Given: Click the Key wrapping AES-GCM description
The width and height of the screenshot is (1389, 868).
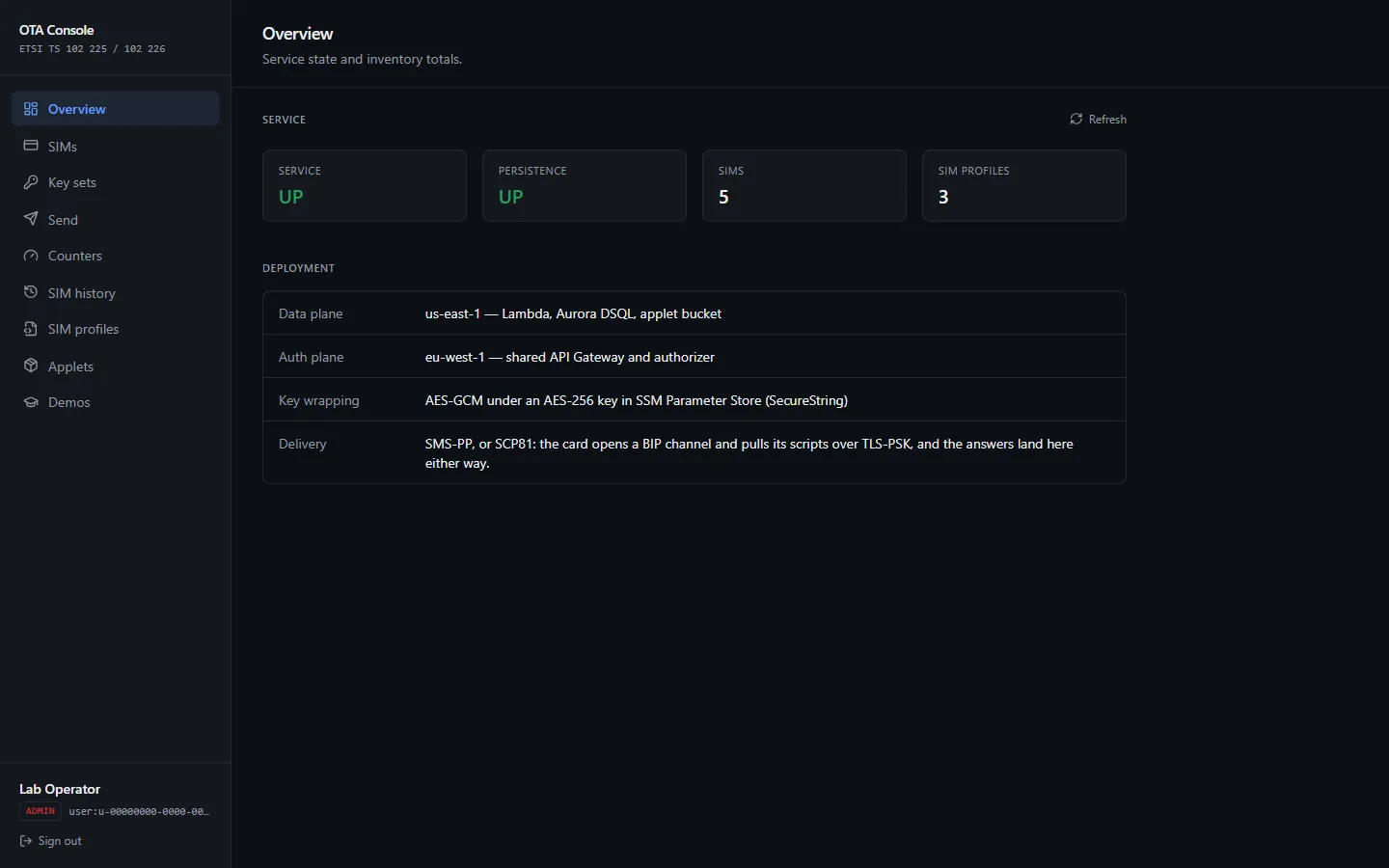Looking at the screenshot, I should point(637,400).
